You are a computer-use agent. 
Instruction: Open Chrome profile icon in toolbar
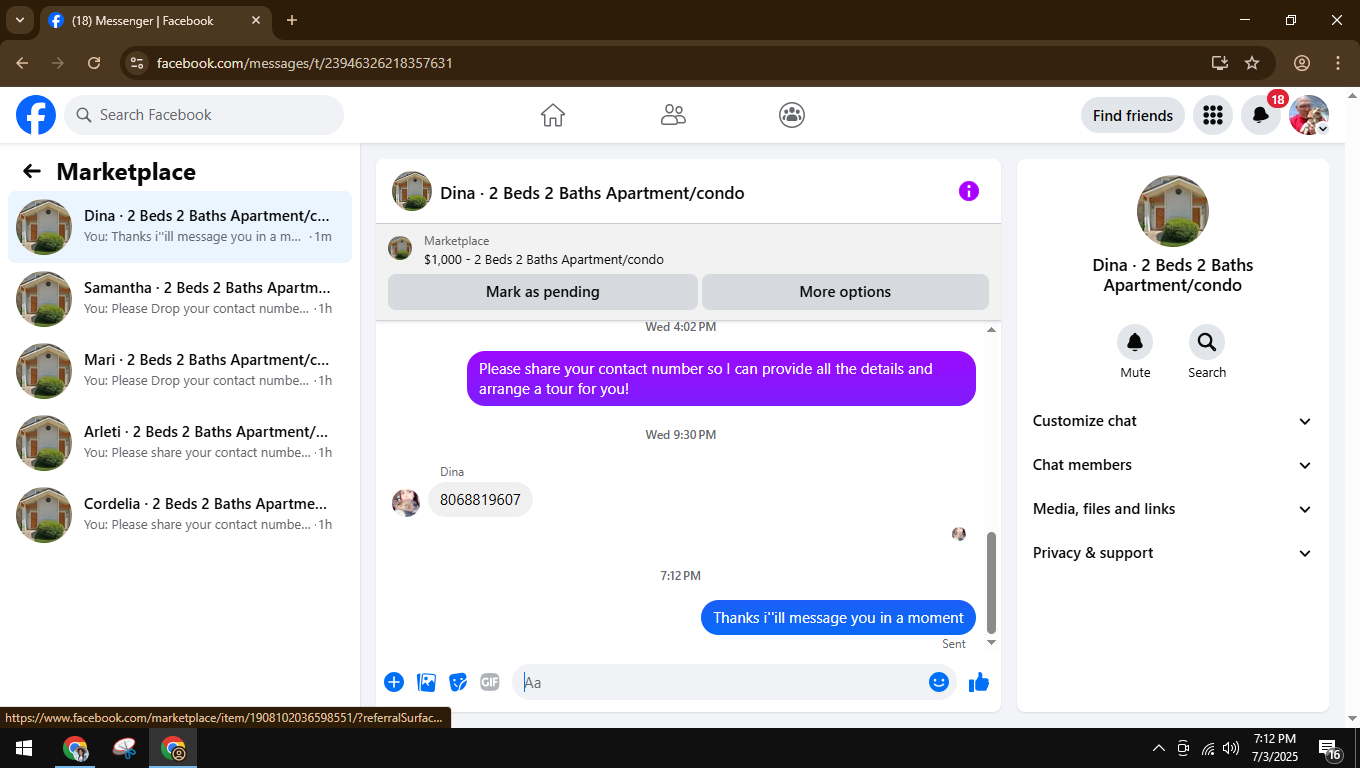point(1302,63)
